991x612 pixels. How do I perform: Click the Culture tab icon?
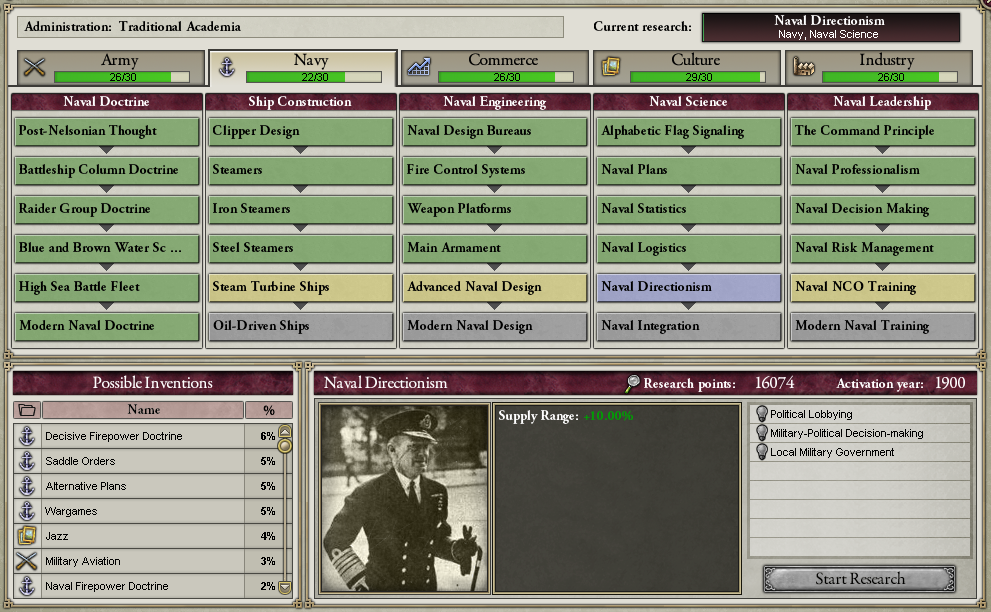click(611, 66)
